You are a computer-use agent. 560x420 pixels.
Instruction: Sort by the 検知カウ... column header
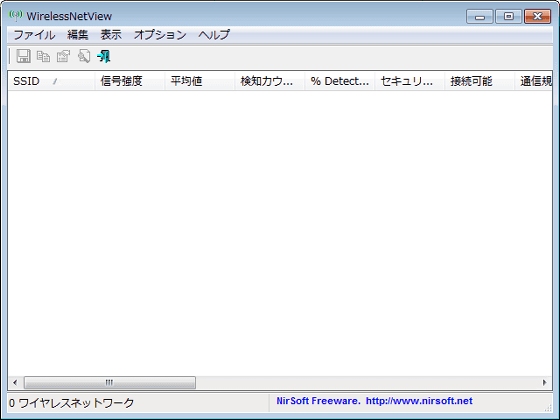click(x=270, y=81)
